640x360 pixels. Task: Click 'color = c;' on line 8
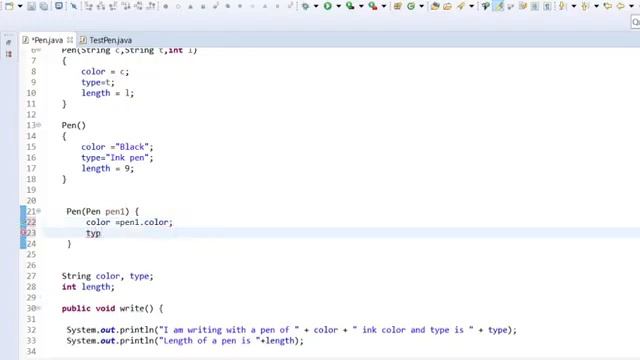[105, 71]
